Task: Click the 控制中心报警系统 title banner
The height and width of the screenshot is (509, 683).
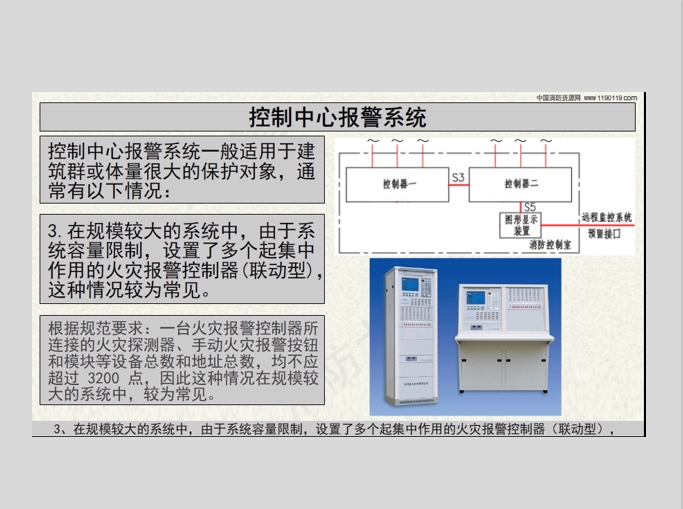Action: (x=338, y=117)
